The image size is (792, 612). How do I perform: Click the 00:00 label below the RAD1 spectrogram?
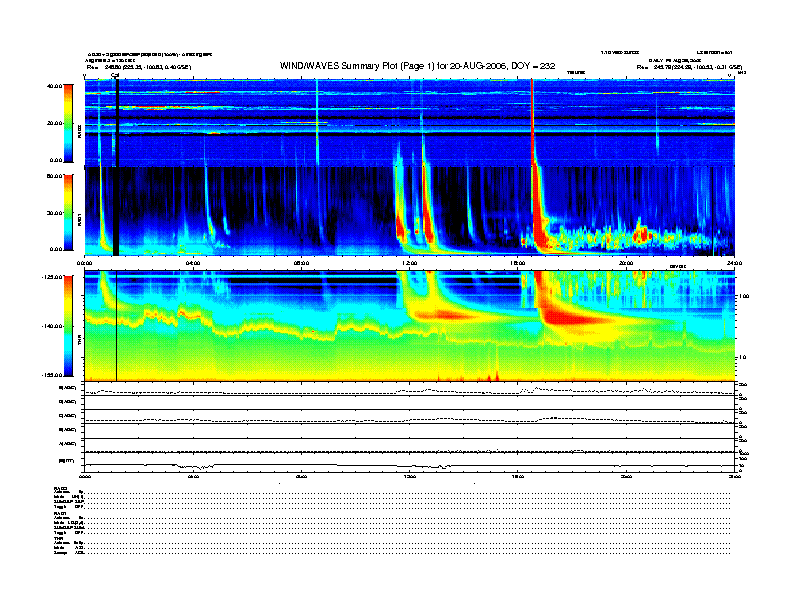[x=84, y=263]
